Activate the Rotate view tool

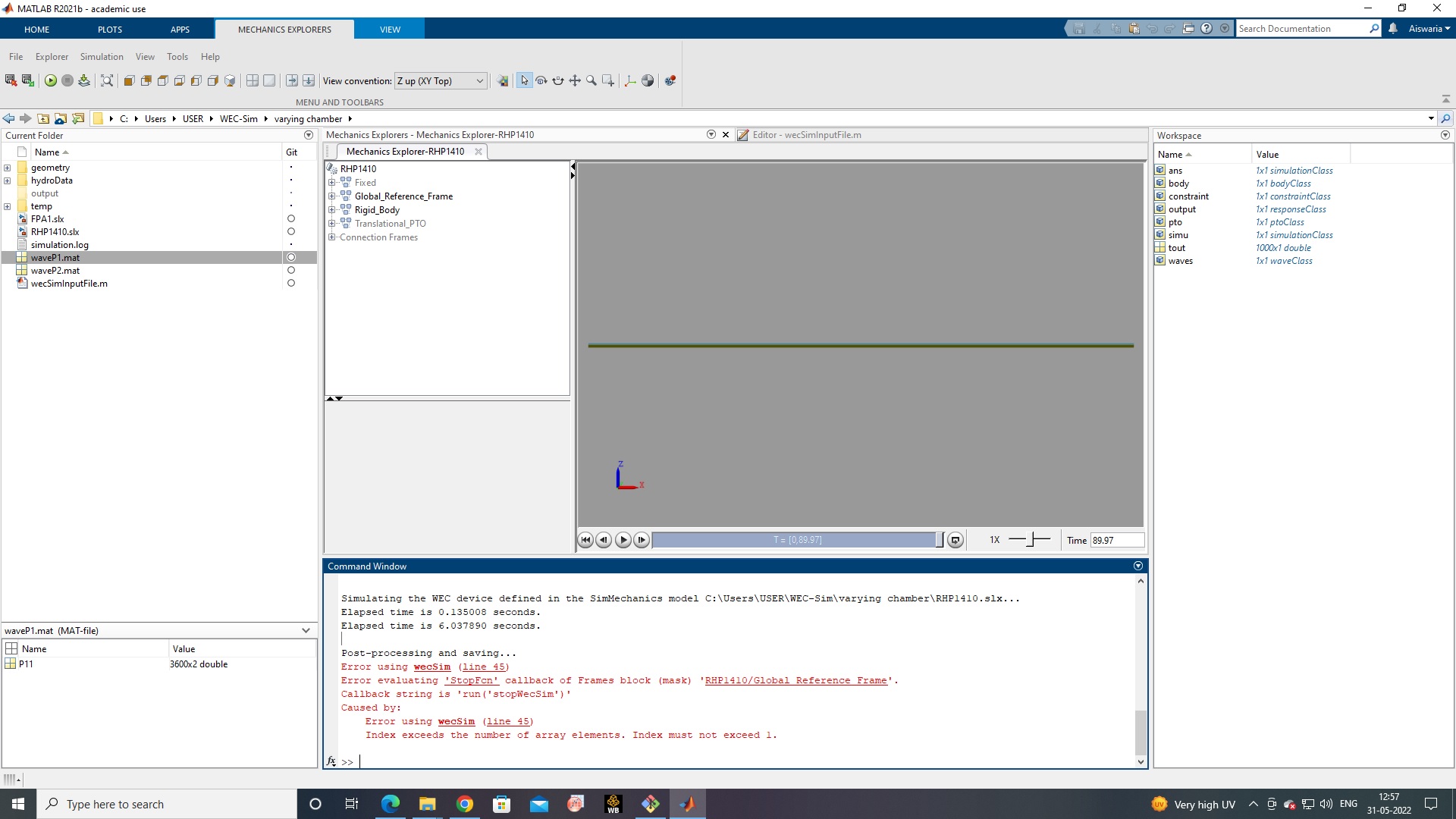(x=541, y=80)
